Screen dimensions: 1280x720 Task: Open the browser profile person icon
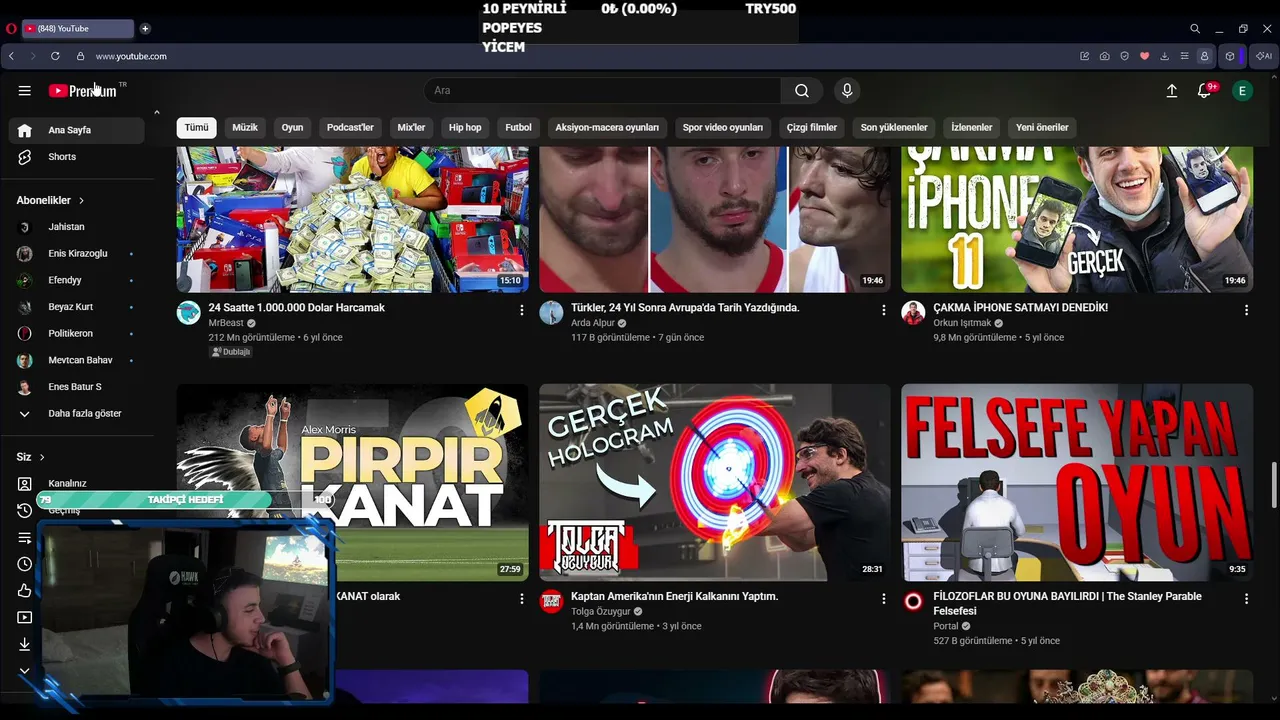coord(1205,56)
